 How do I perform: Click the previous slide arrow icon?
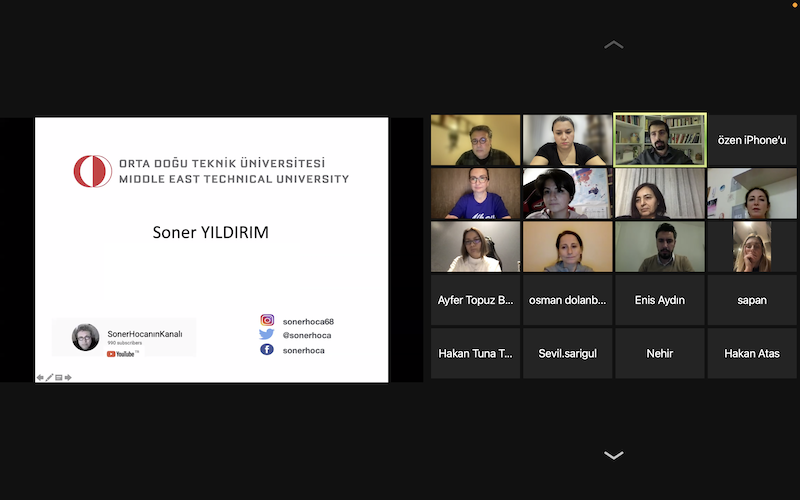[x=40, y=377]
